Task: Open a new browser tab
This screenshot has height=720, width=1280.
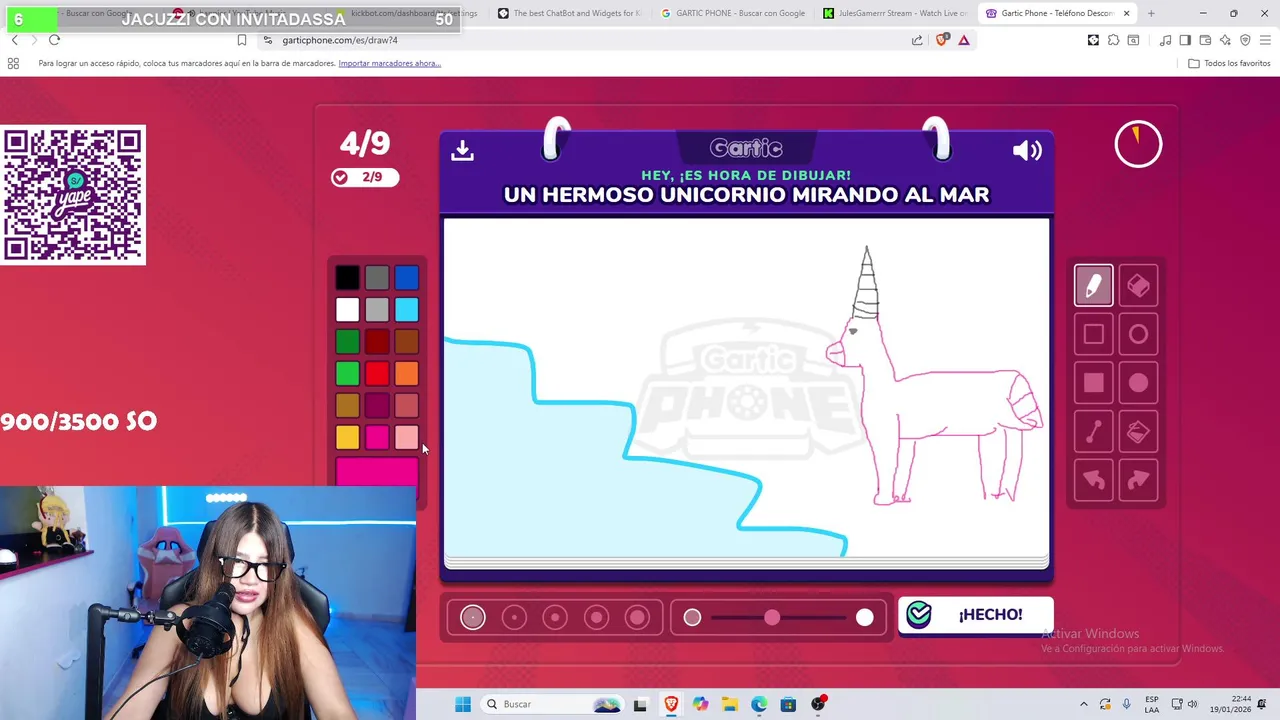Action: (1151, 13)
